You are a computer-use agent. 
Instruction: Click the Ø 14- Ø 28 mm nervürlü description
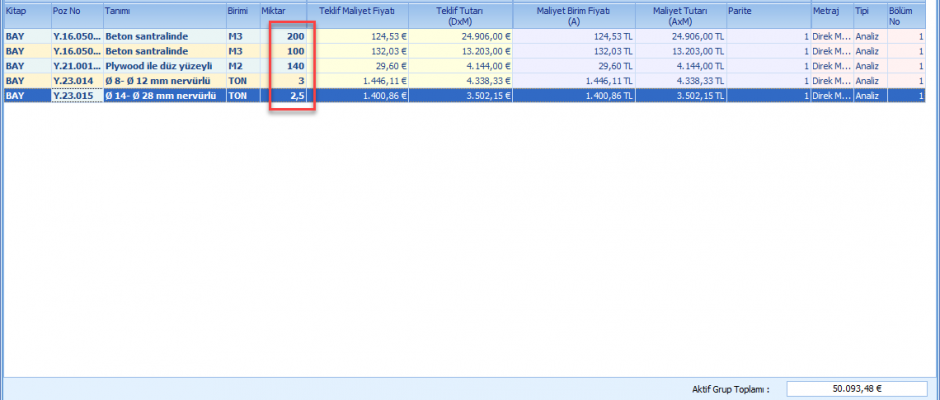(x=163, y=96)
